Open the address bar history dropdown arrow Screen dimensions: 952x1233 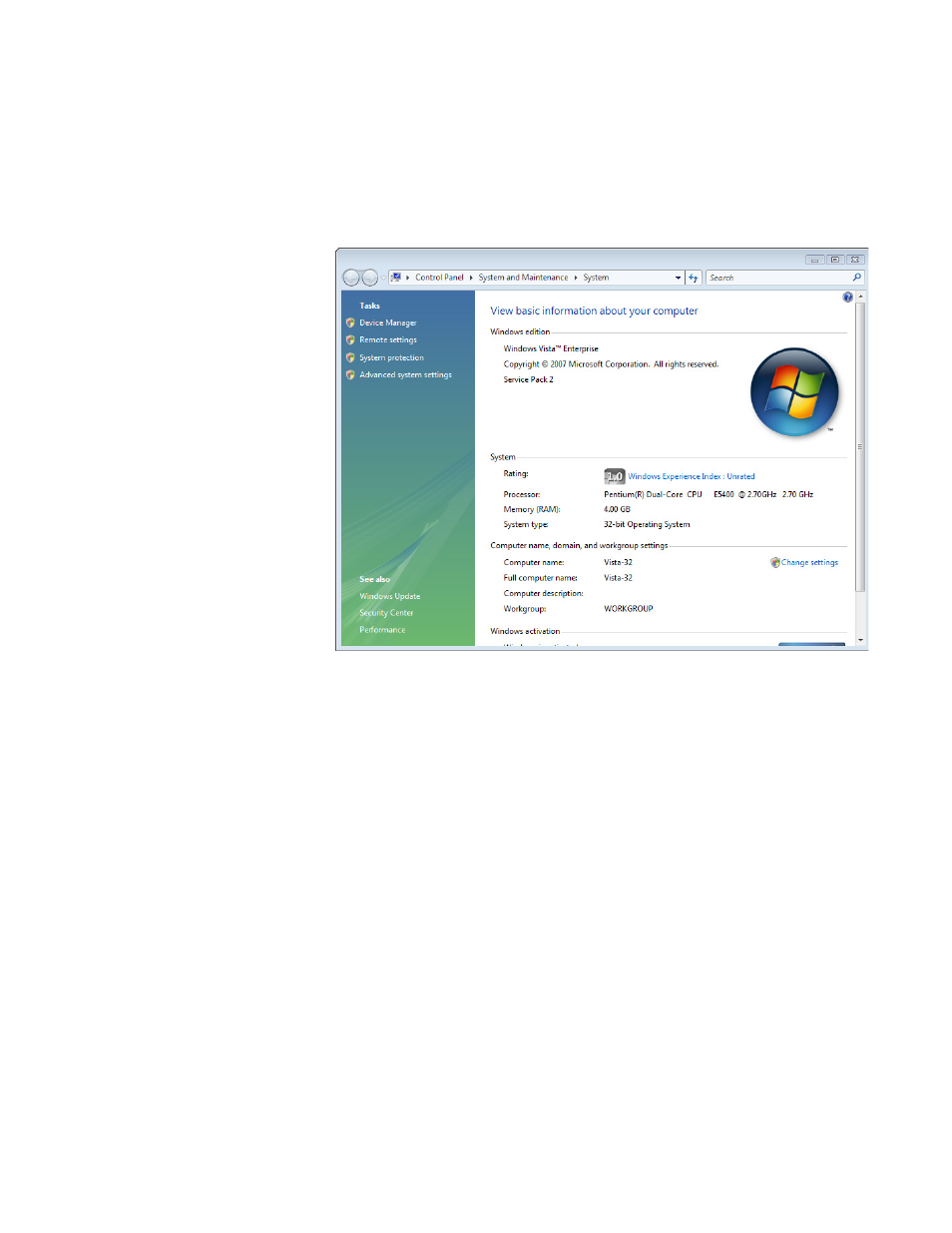click(x=679, y=278)
